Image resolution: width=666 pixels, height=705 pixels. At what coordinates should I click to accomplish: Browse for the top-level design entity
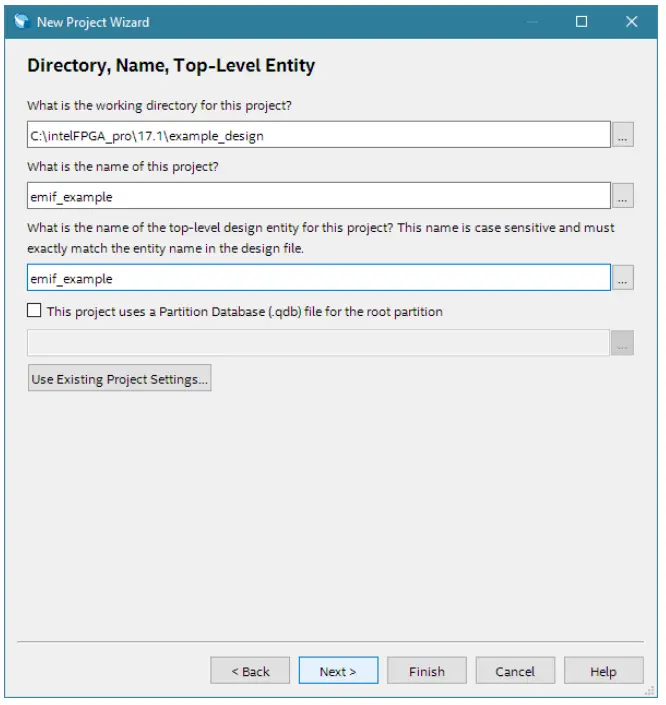622,277
